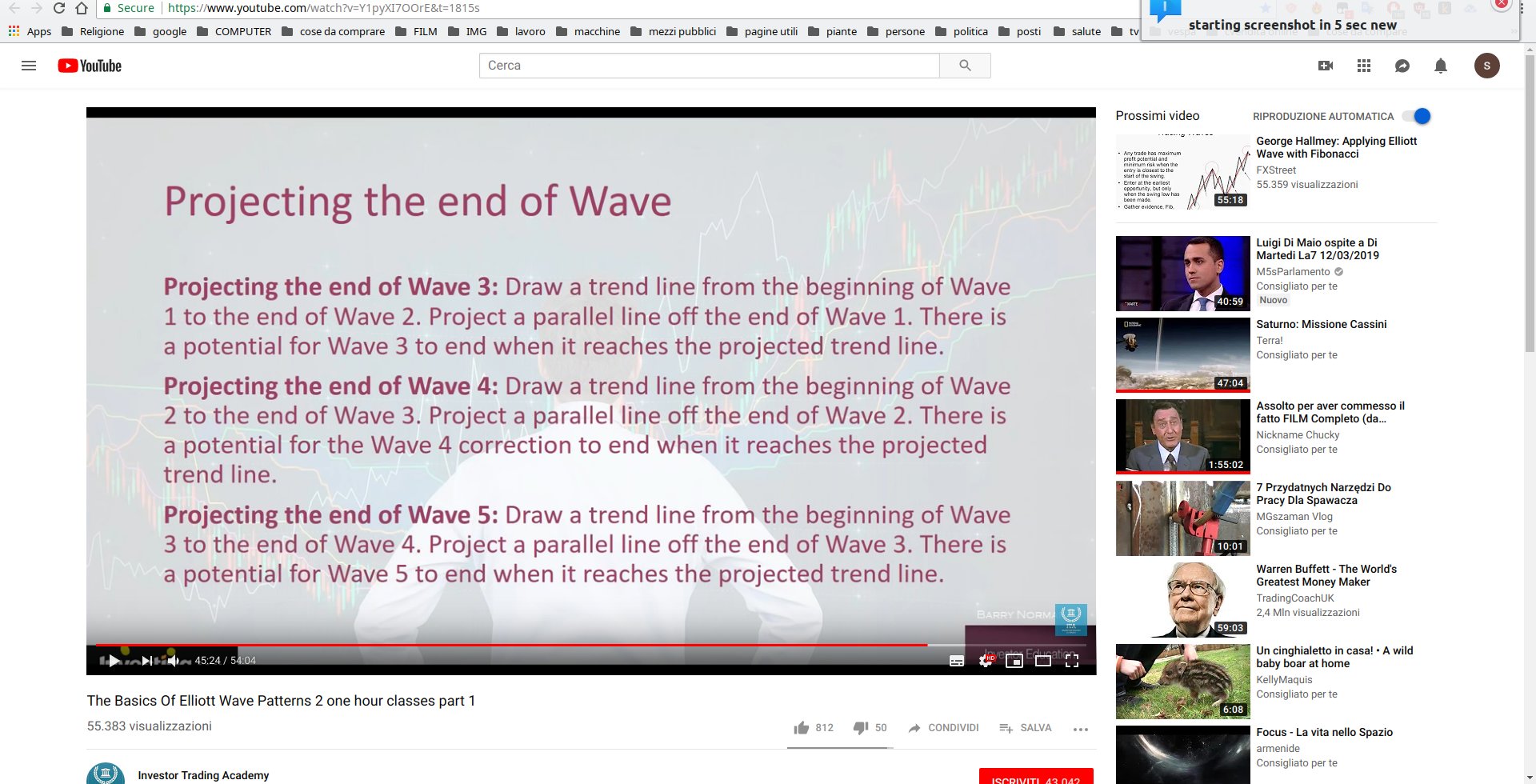Open 7 Przydatnych Narzędzi video title
1536x784 pixels.
(1323, 494)
